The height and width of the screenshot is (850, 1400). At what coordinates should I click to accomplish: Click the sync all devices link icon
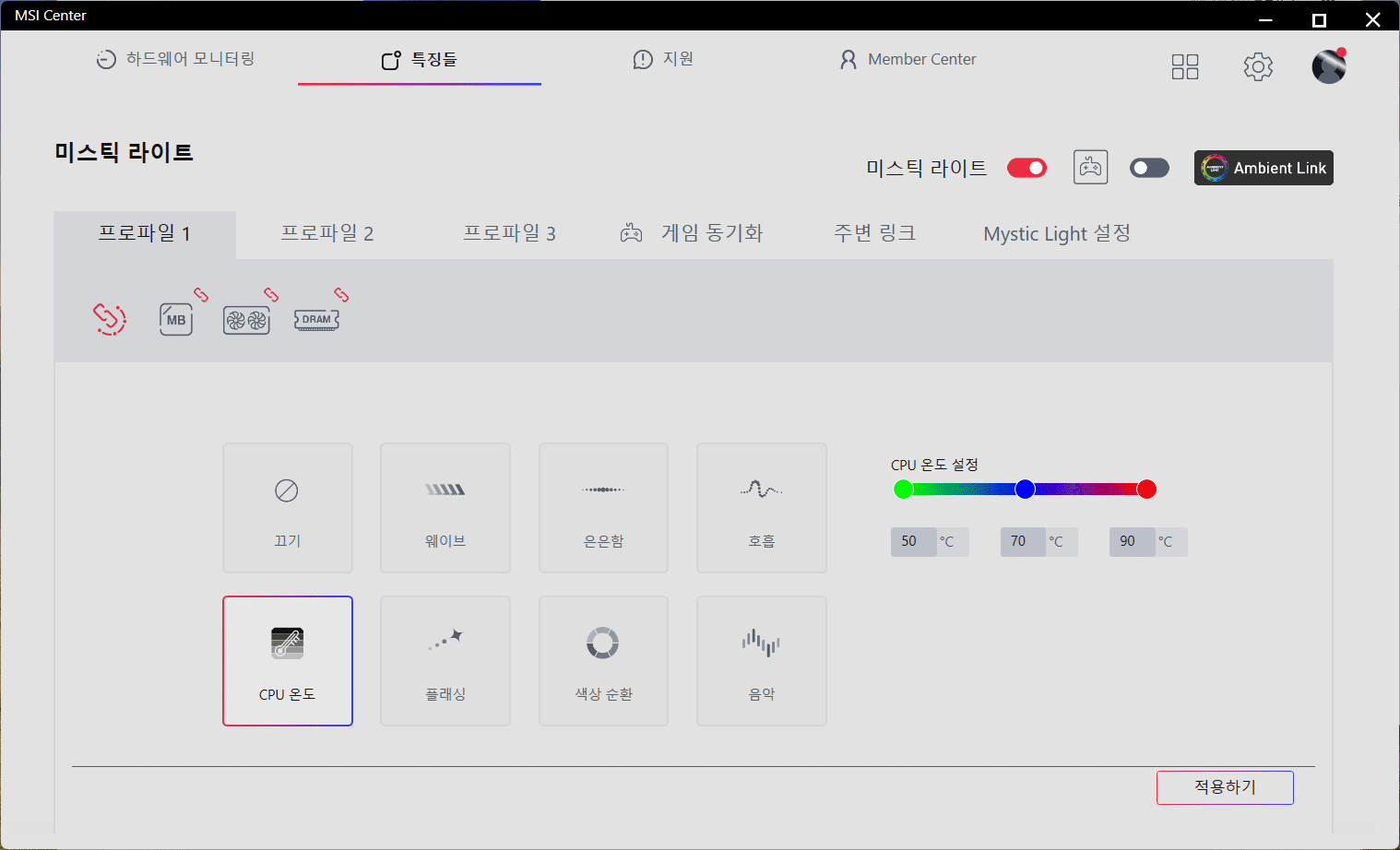[x=110, y=319]
